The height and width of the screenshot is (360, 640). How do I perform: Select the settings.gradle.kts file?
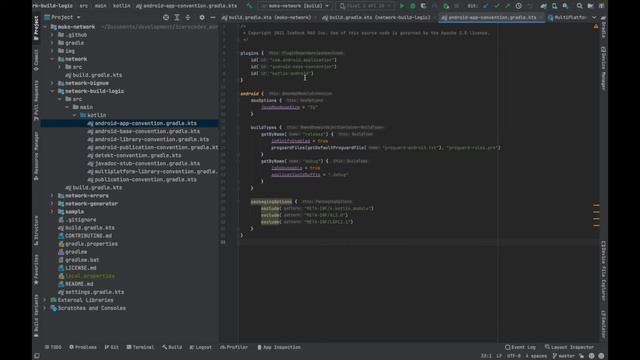(91, 292)
